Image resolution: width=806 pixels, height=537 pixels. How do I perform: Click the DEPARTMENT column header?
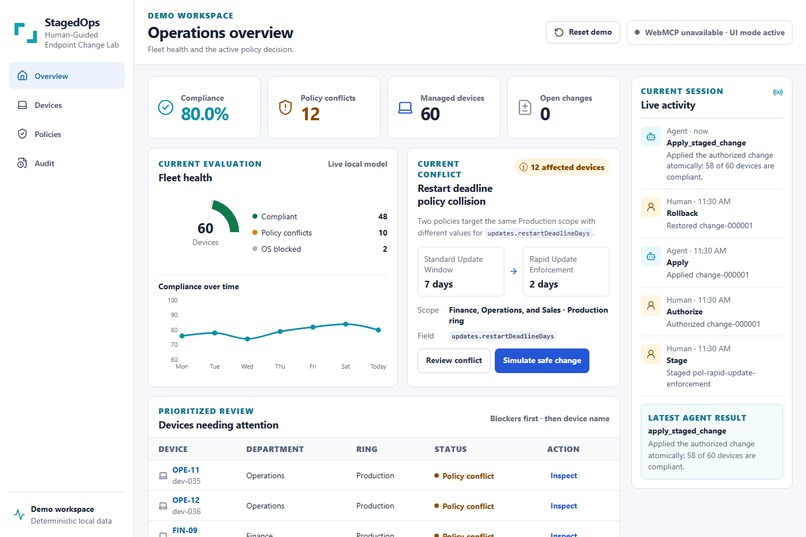pos(275,449)
